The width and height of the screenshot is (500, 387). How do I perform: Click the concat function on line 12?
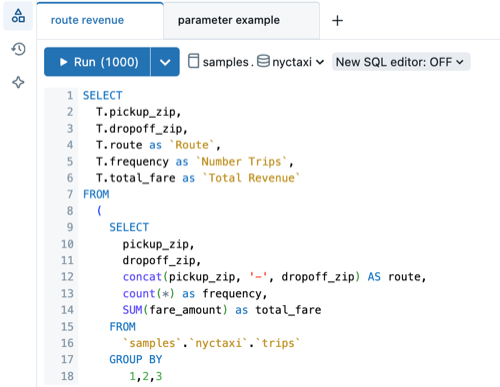(x=142, y=277)
